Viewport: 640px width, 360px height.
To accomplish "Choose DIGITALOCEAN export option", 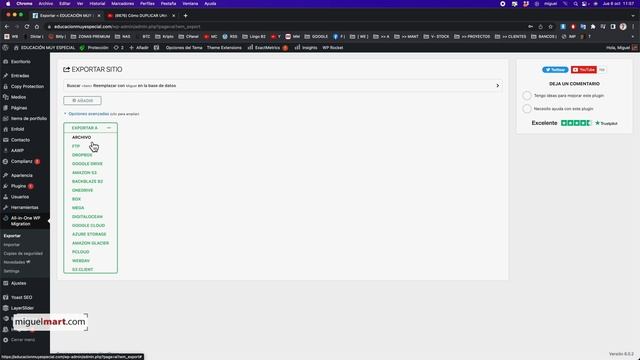I will (87, 217).
